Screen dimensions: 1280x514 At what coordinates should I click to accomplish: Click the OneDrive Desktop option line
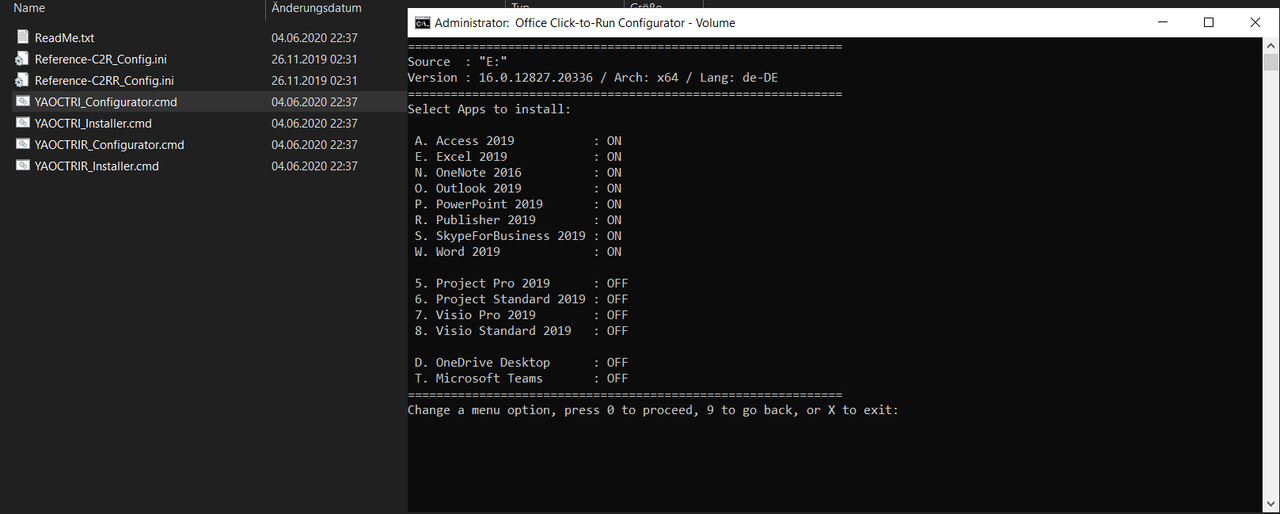521,362
